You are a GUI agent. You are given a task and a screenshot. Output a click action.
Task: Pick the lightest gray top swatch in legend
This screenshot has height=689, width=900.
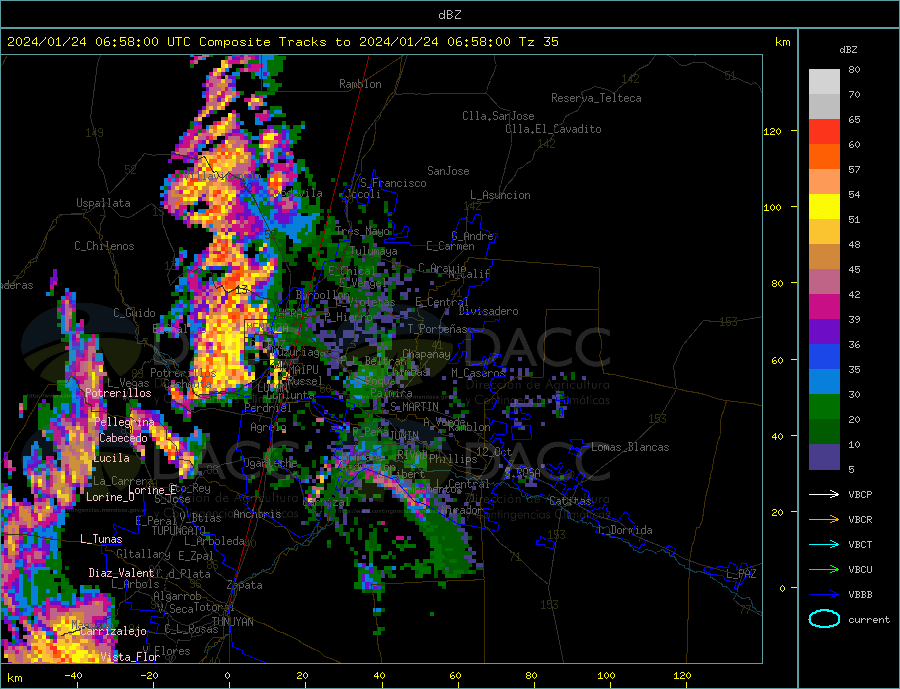(824, 82)
